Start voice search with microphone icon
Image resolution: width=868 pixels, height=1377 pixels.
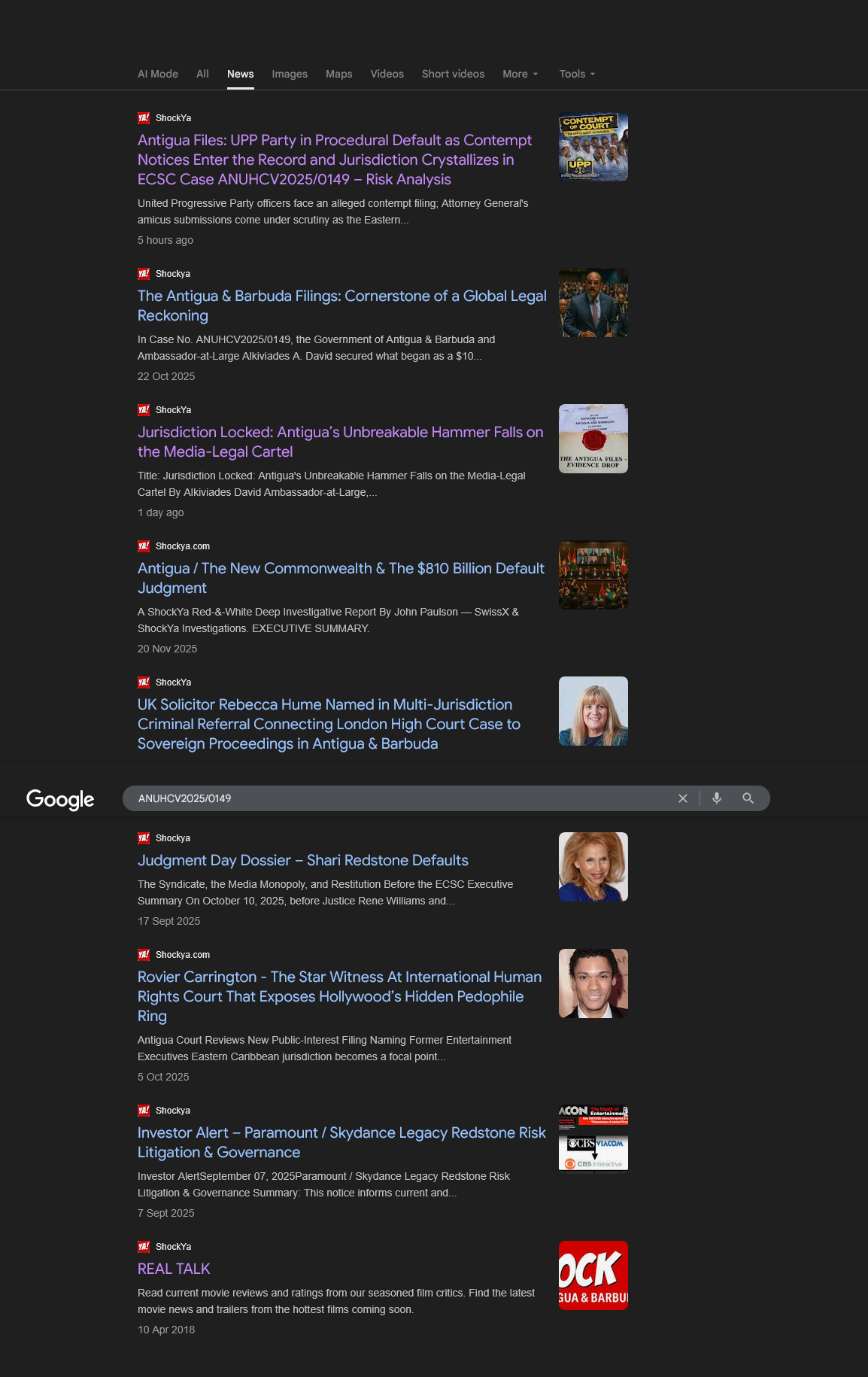click(717, 798)
